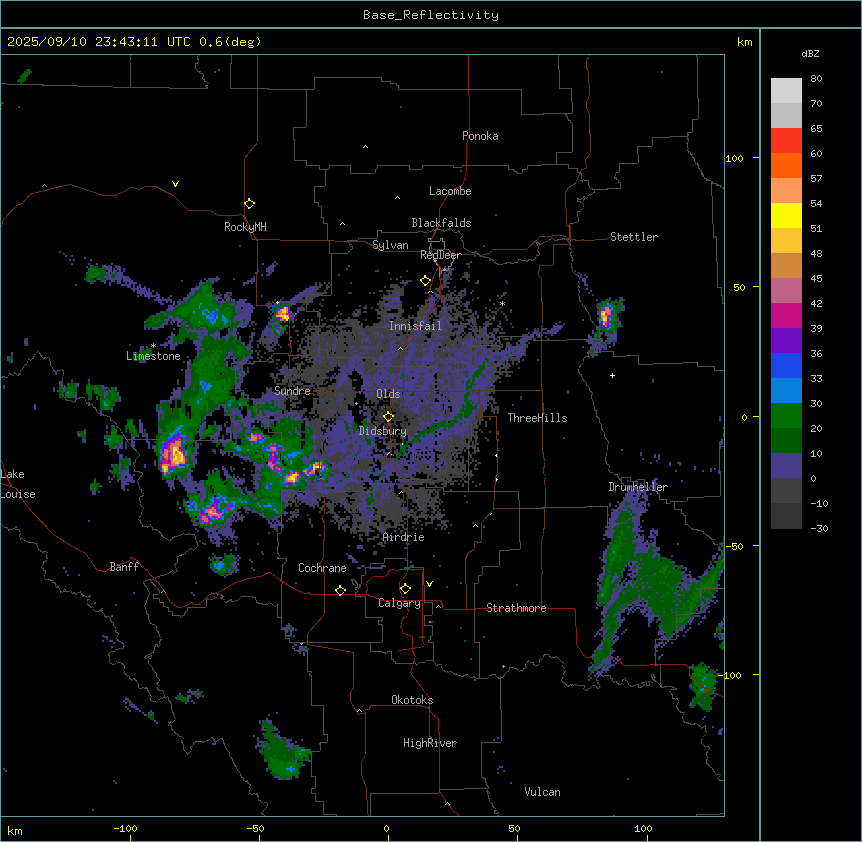Click the yellow V marker east of Calgary

(429, 584)
